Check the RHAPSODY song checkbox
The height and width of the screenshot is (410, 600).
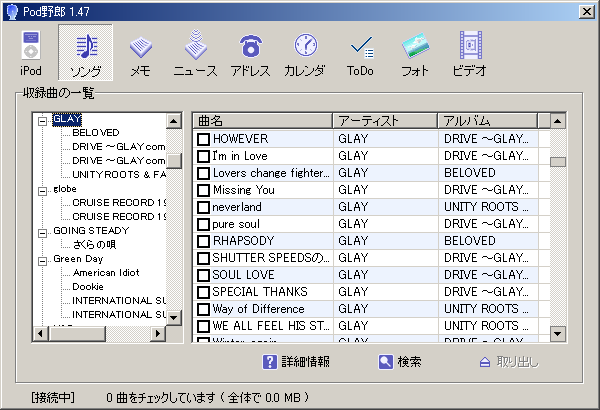click(x=203, y=241)
